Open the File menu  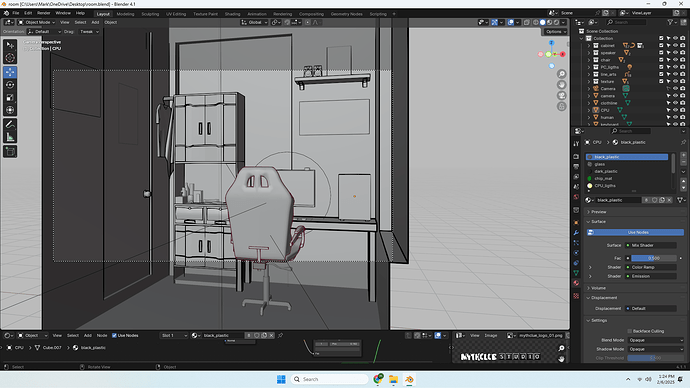point(16,13)
